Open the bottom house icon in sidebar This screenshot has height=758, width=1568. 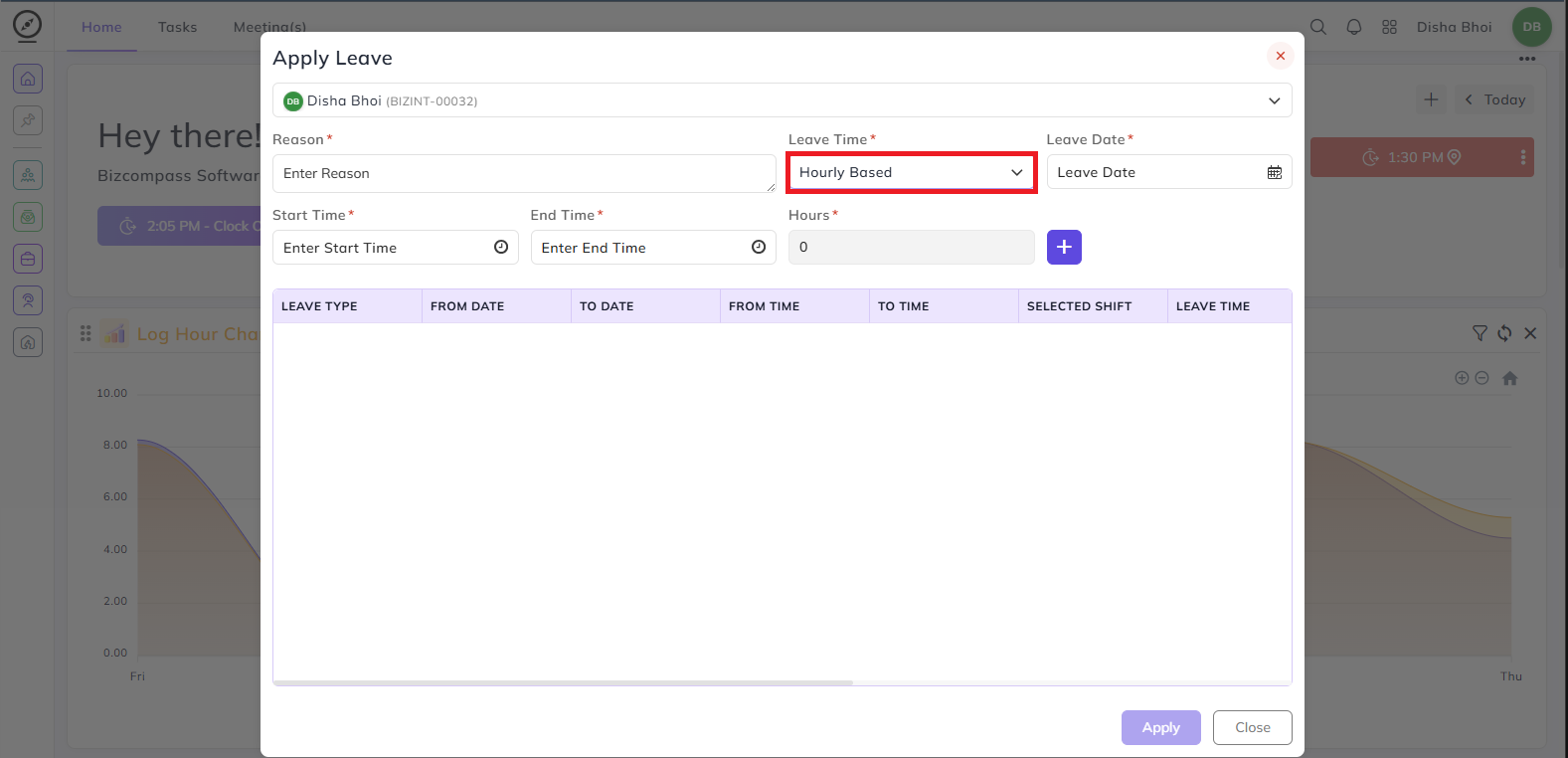click(x=28, y=342)
